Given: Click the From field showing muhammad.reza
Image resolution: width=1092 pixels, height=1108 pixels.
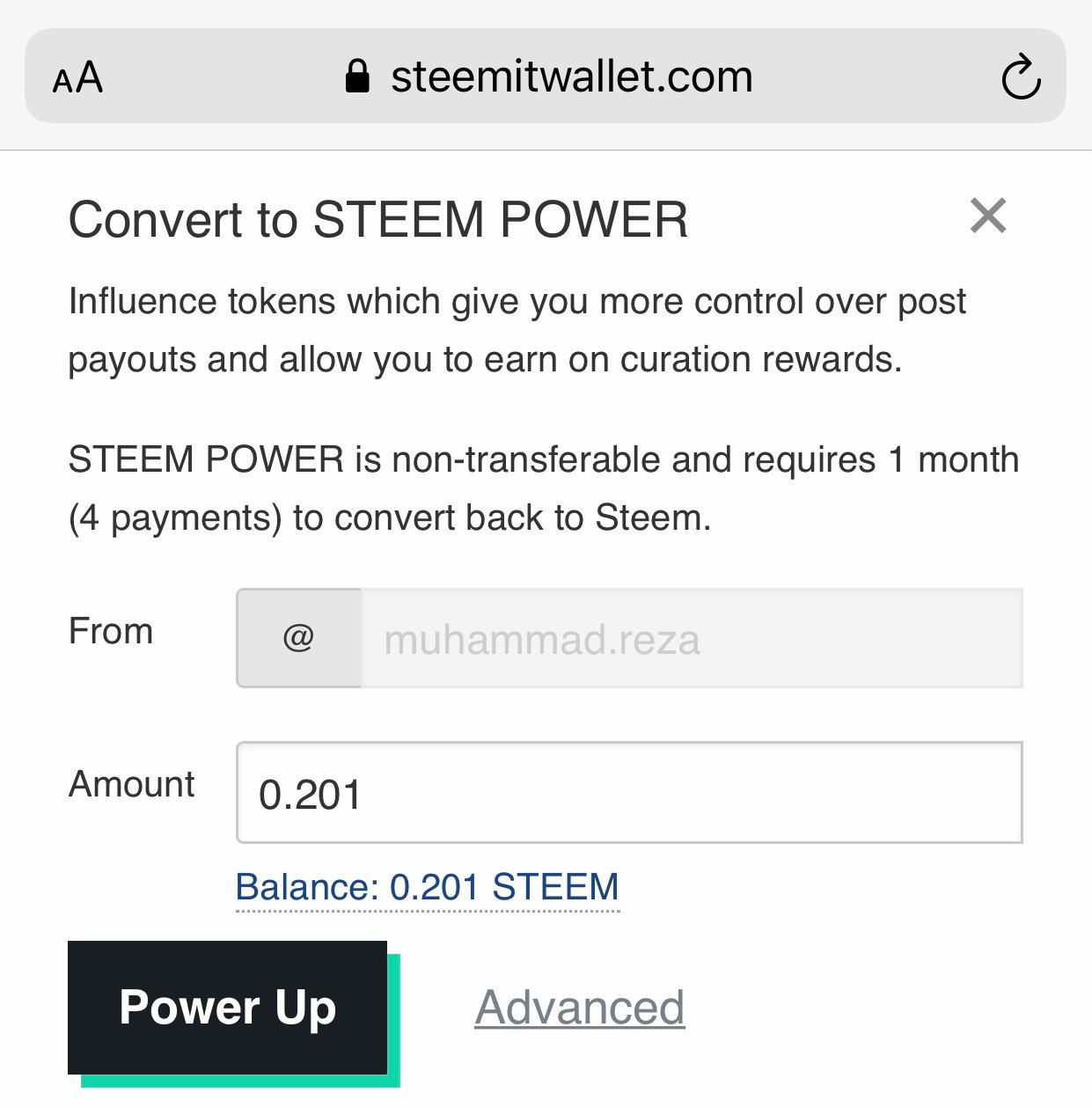Looking at the screenshot, I should point(691,638).
